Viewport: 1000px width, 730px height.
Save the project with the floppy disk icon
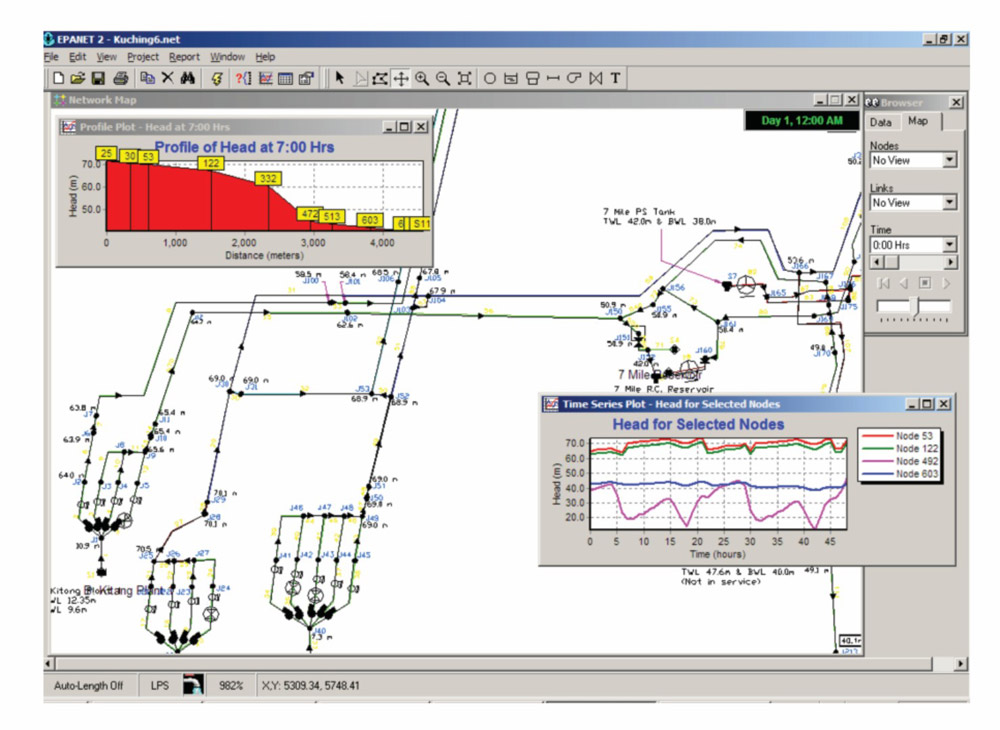coord(98,78)
